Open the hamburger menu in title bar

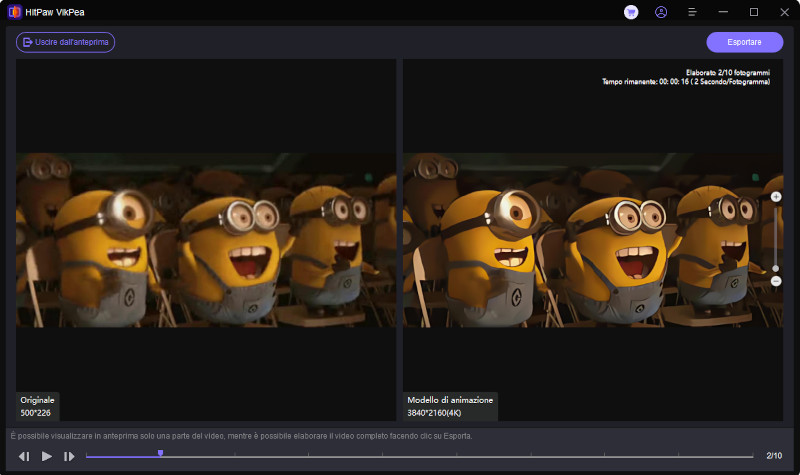692,12
